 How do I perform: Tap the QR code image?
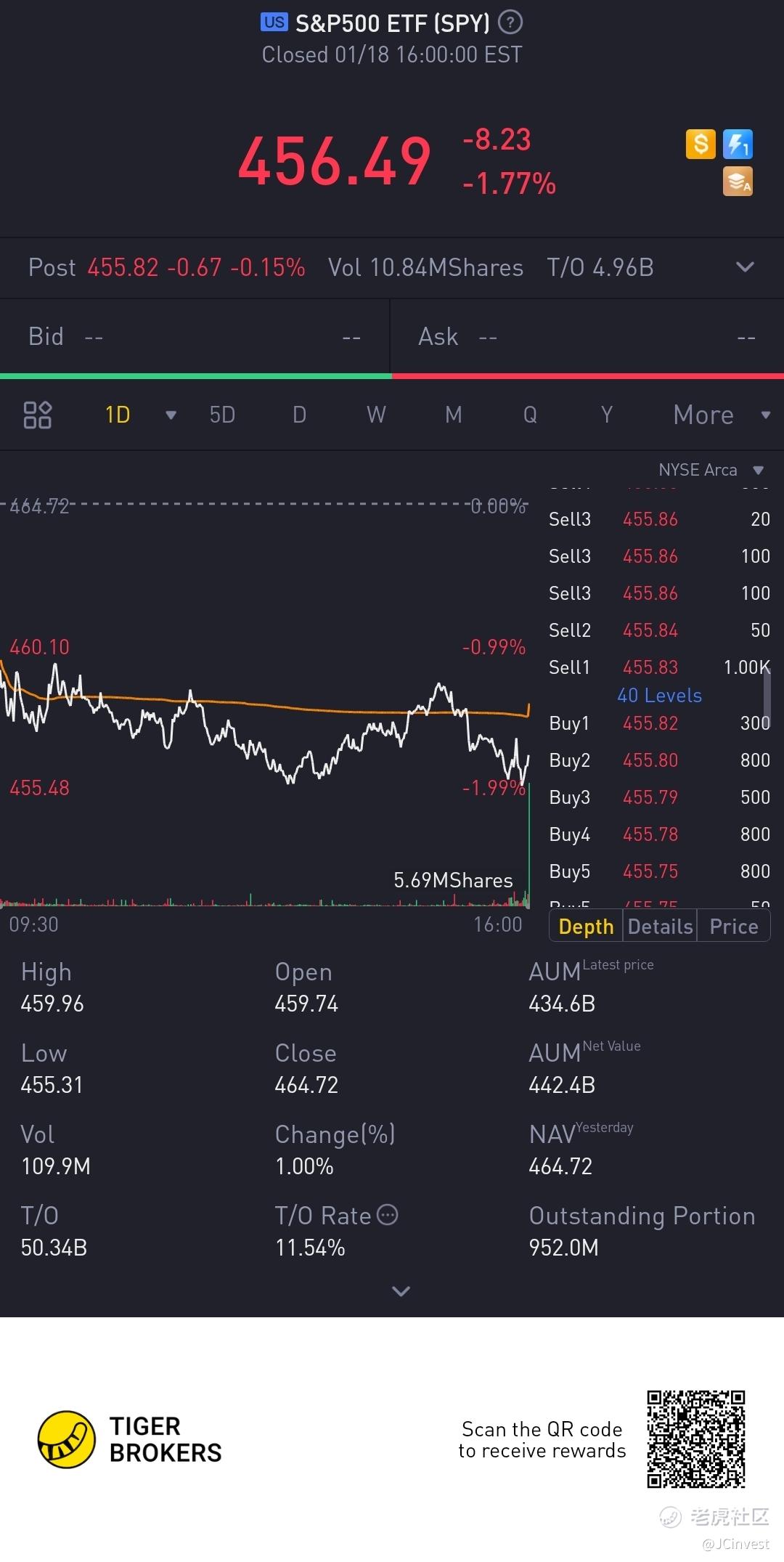(696, 1439)
